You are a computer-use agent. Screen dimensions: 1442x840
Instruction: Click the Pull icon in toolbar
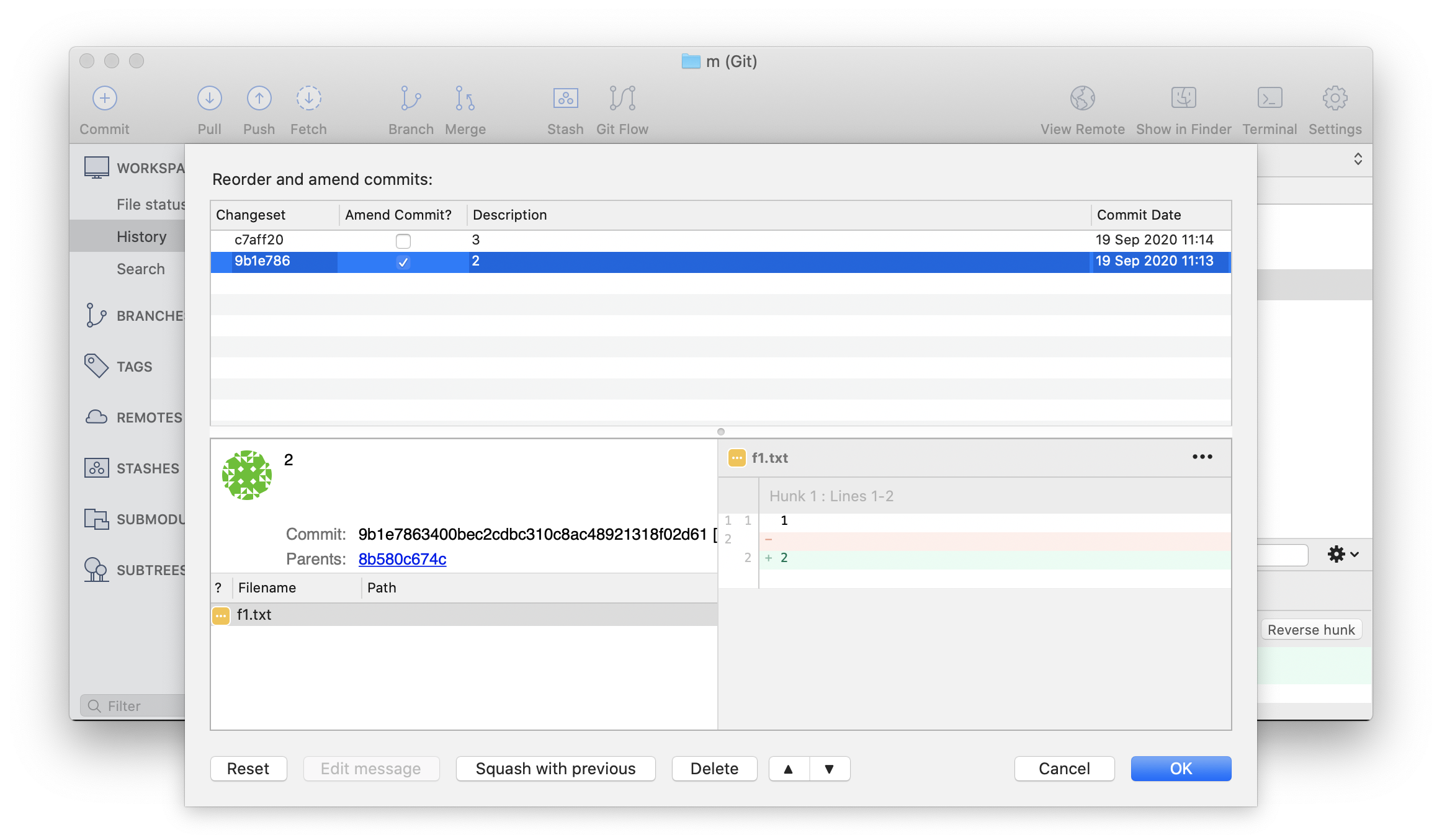[x=209, y=98]
